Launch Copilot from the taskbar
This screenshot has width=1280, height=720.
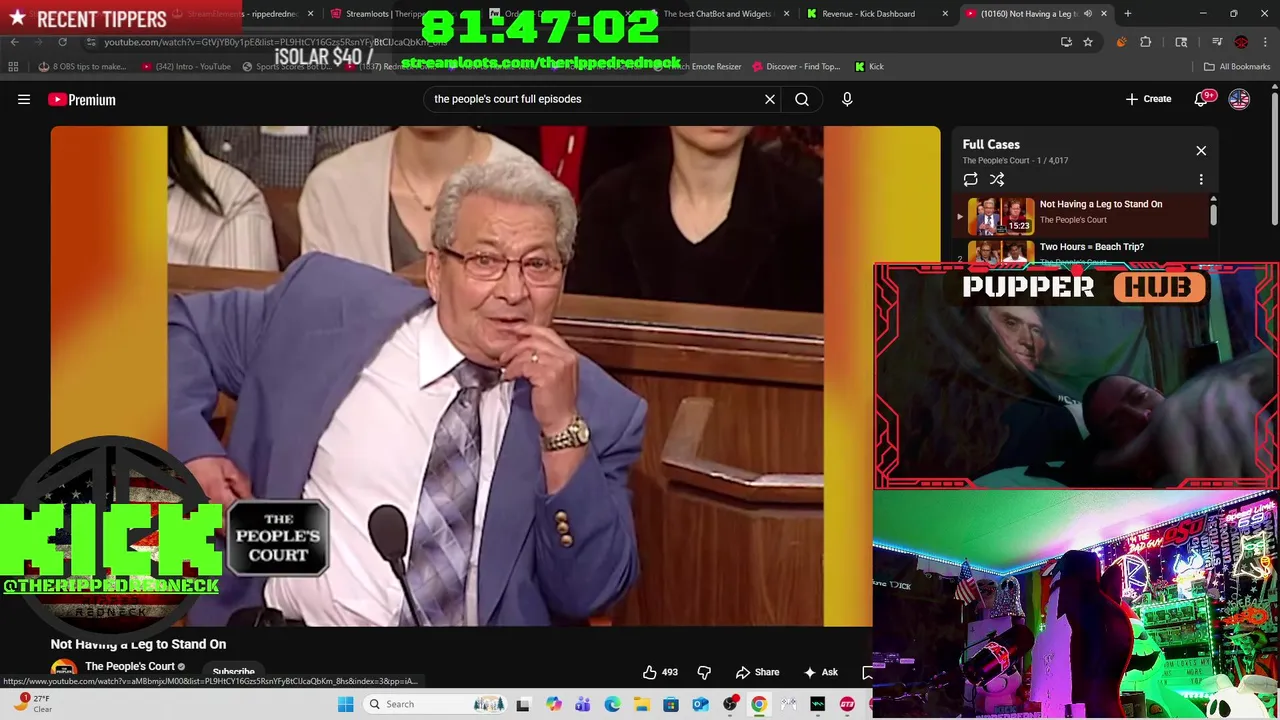[553, 704]
